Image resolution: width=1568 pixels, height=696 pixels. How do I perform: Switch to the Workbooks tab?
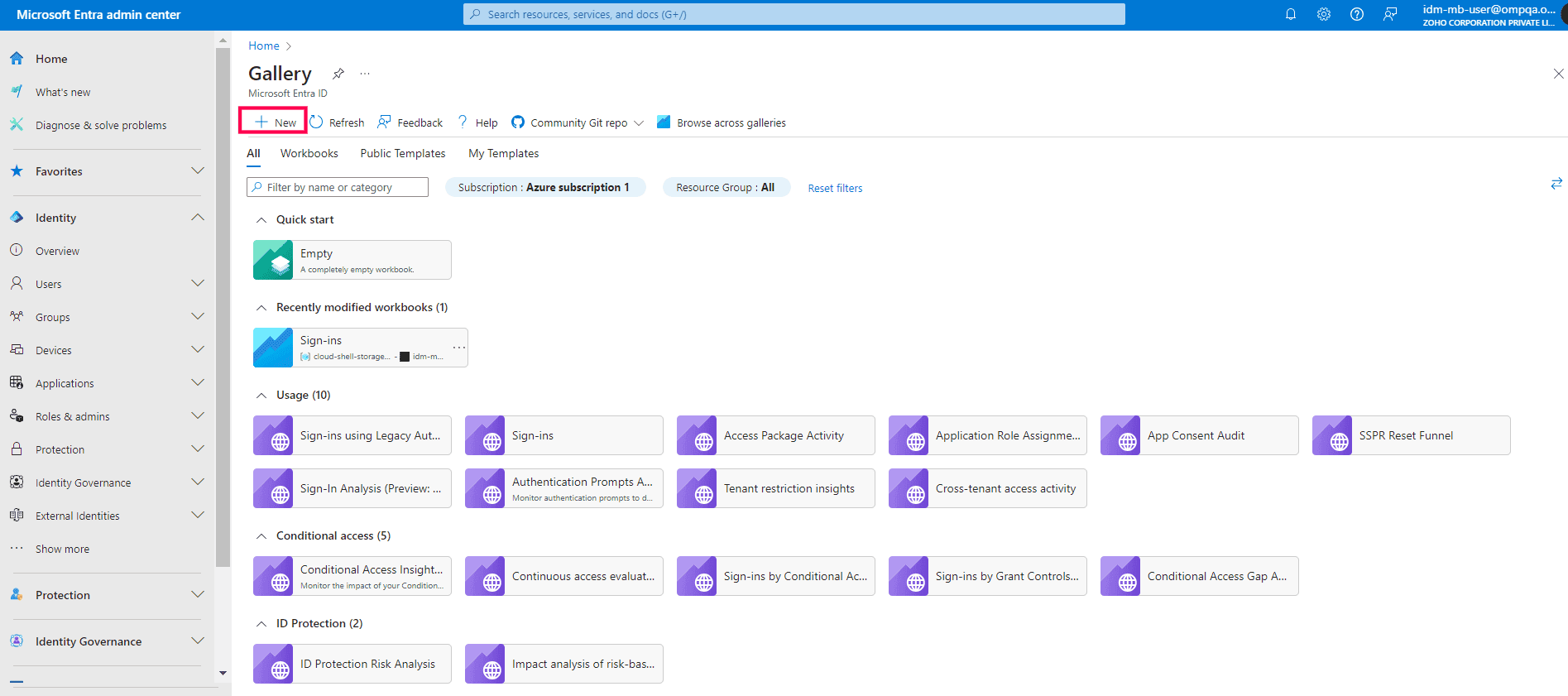309,153
